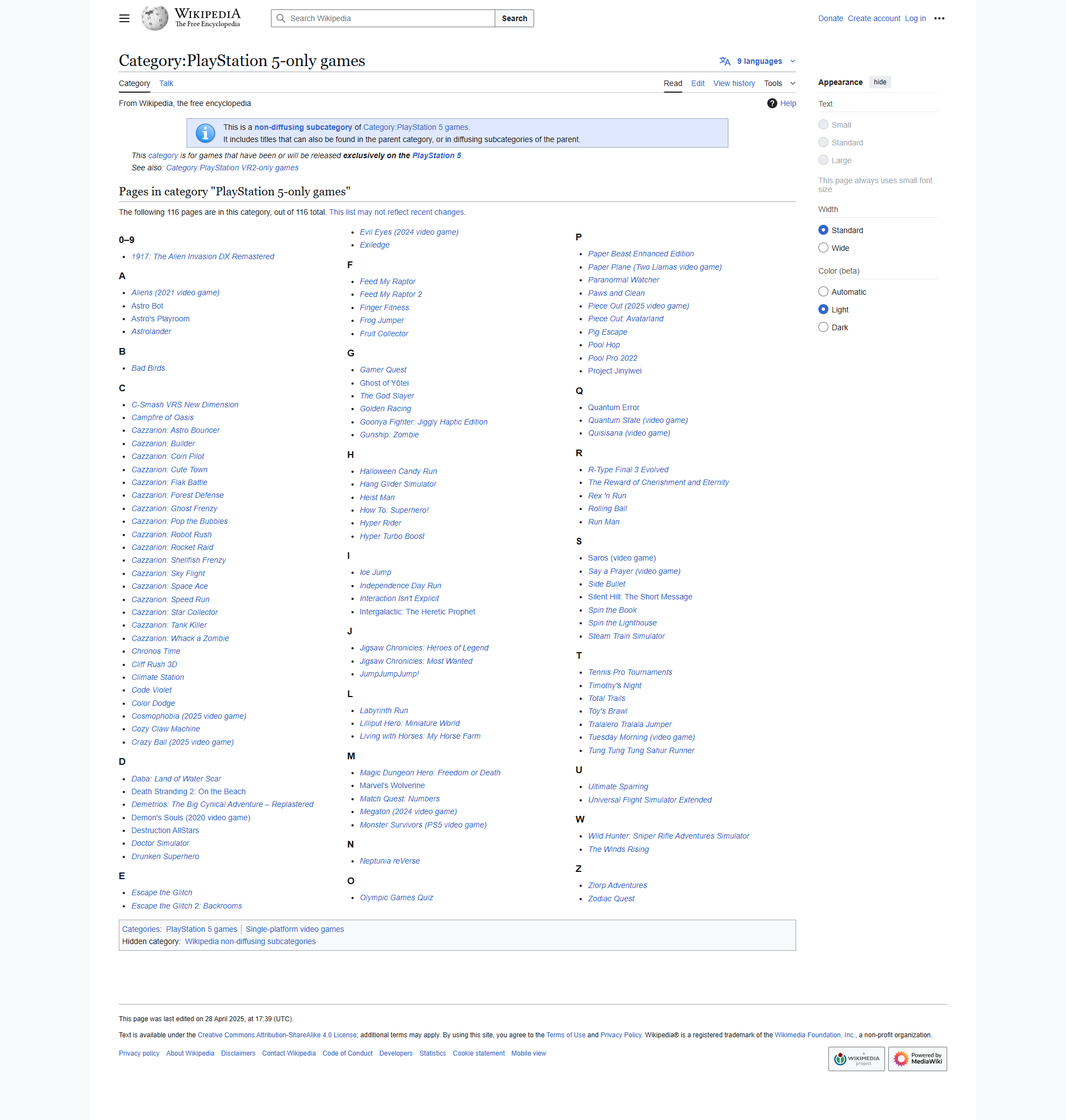Viewport: 1066px width, 1120px height.
Task: Open the Tools dropdown menu
Action: [779, 83]
